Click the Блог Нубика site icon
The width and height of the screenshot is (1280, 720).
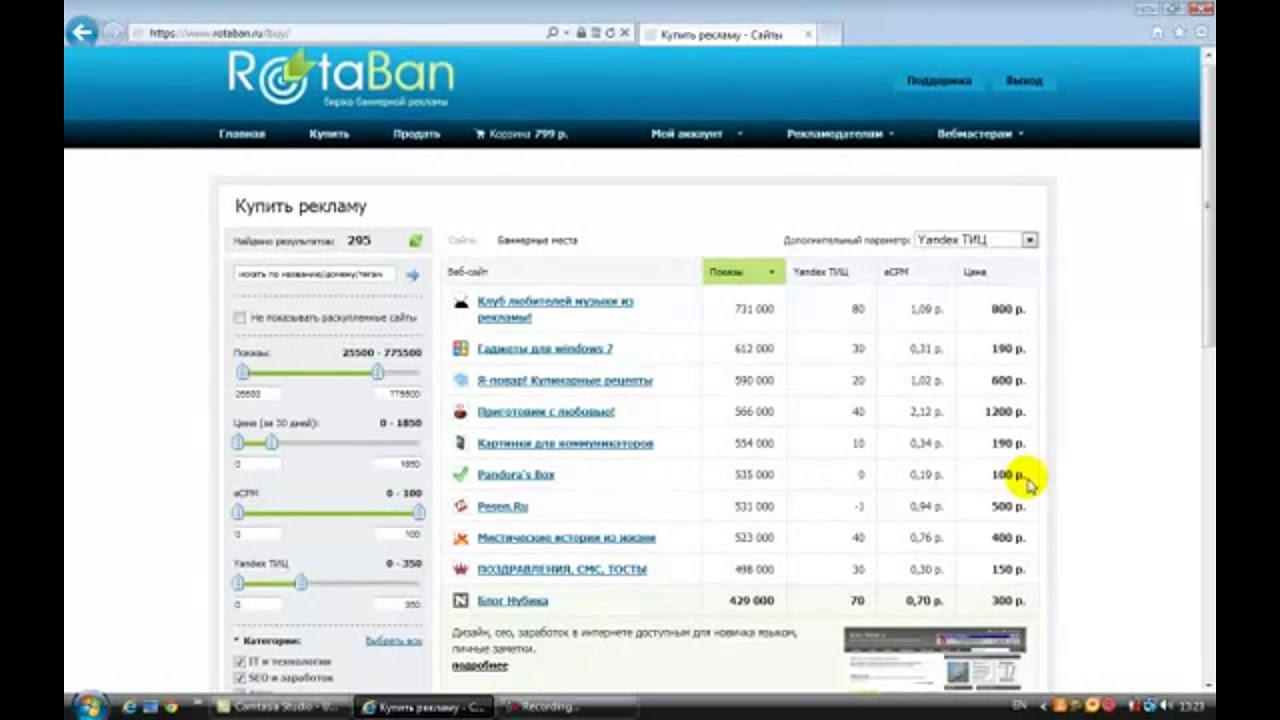(461, 600)
